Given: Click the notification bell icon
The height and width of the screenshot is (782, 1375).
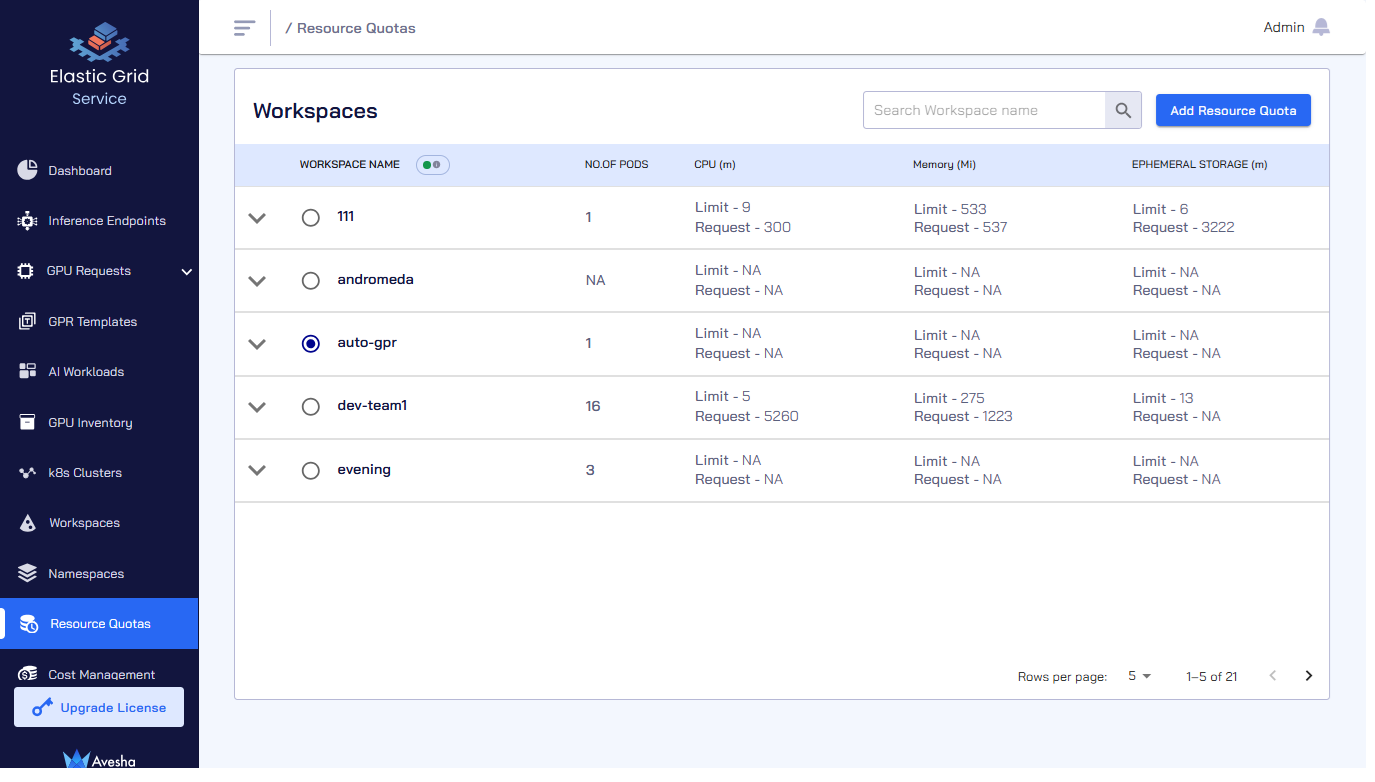Looking at the screenshot, I should 1321,27.
